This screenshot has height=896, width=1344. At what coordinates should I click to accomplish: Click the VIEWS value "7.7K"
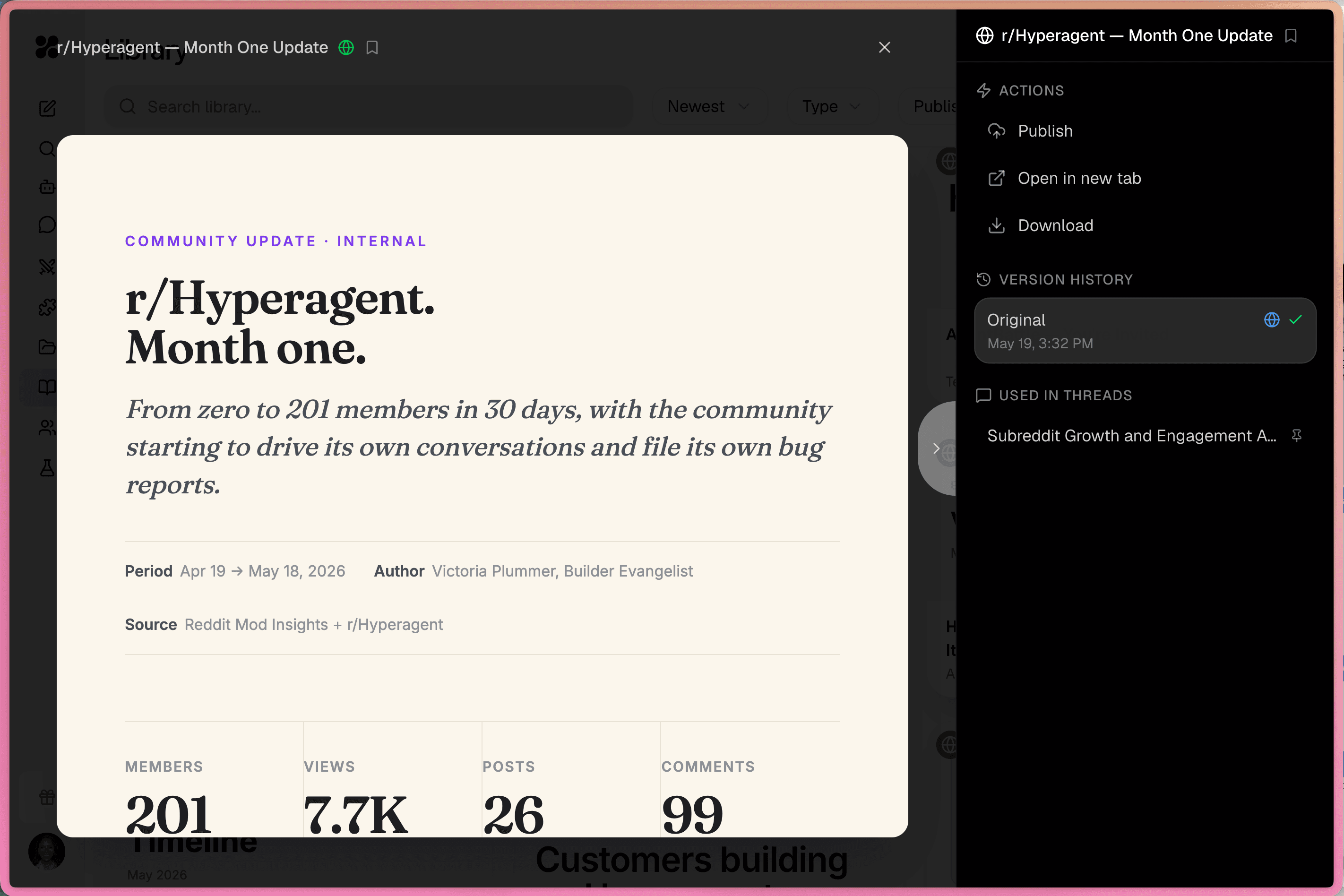(x=356, y=815)
